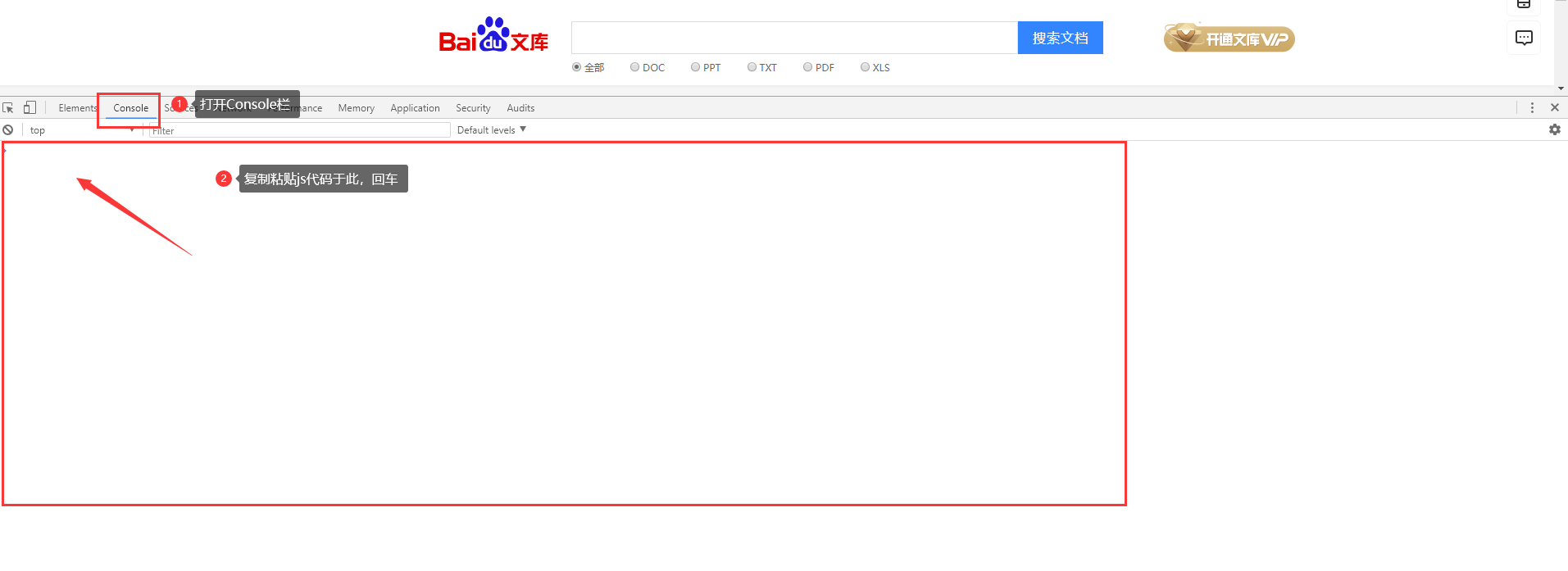Click the console Filter input

299,130
